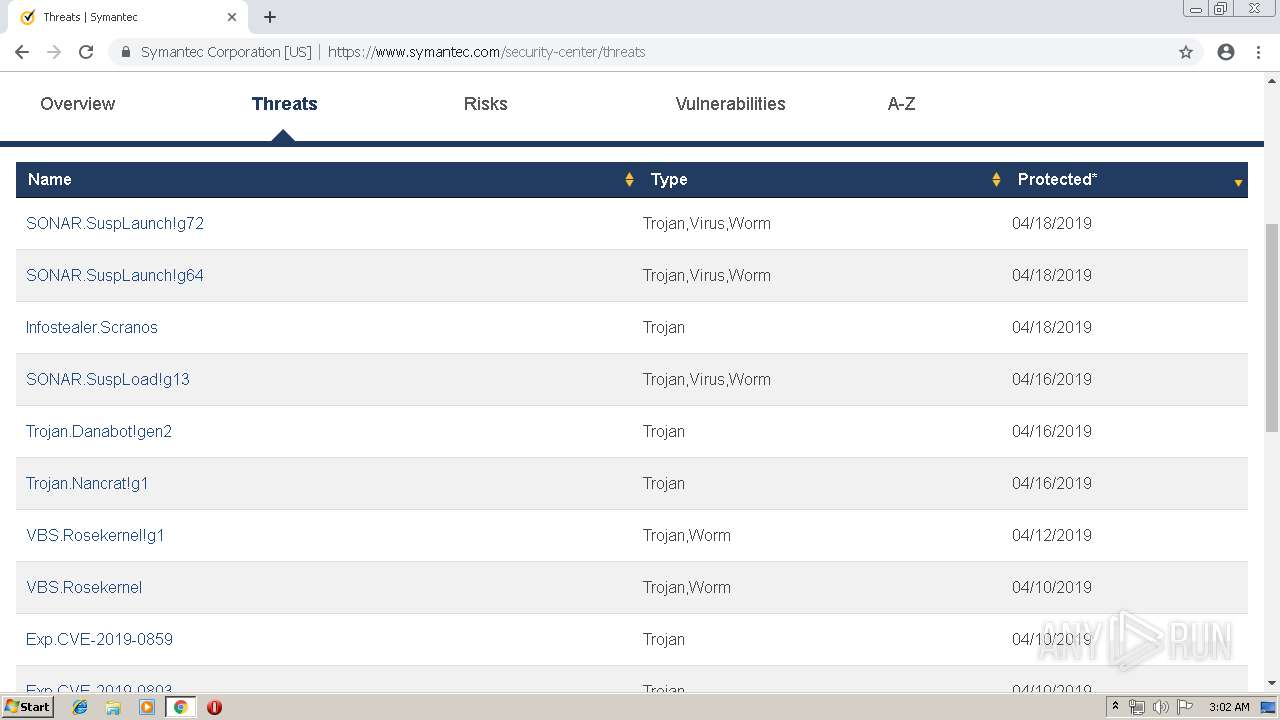Open the media player taskbar icon
Viewport: 1280px width, 720px height.
click(147, 707)
